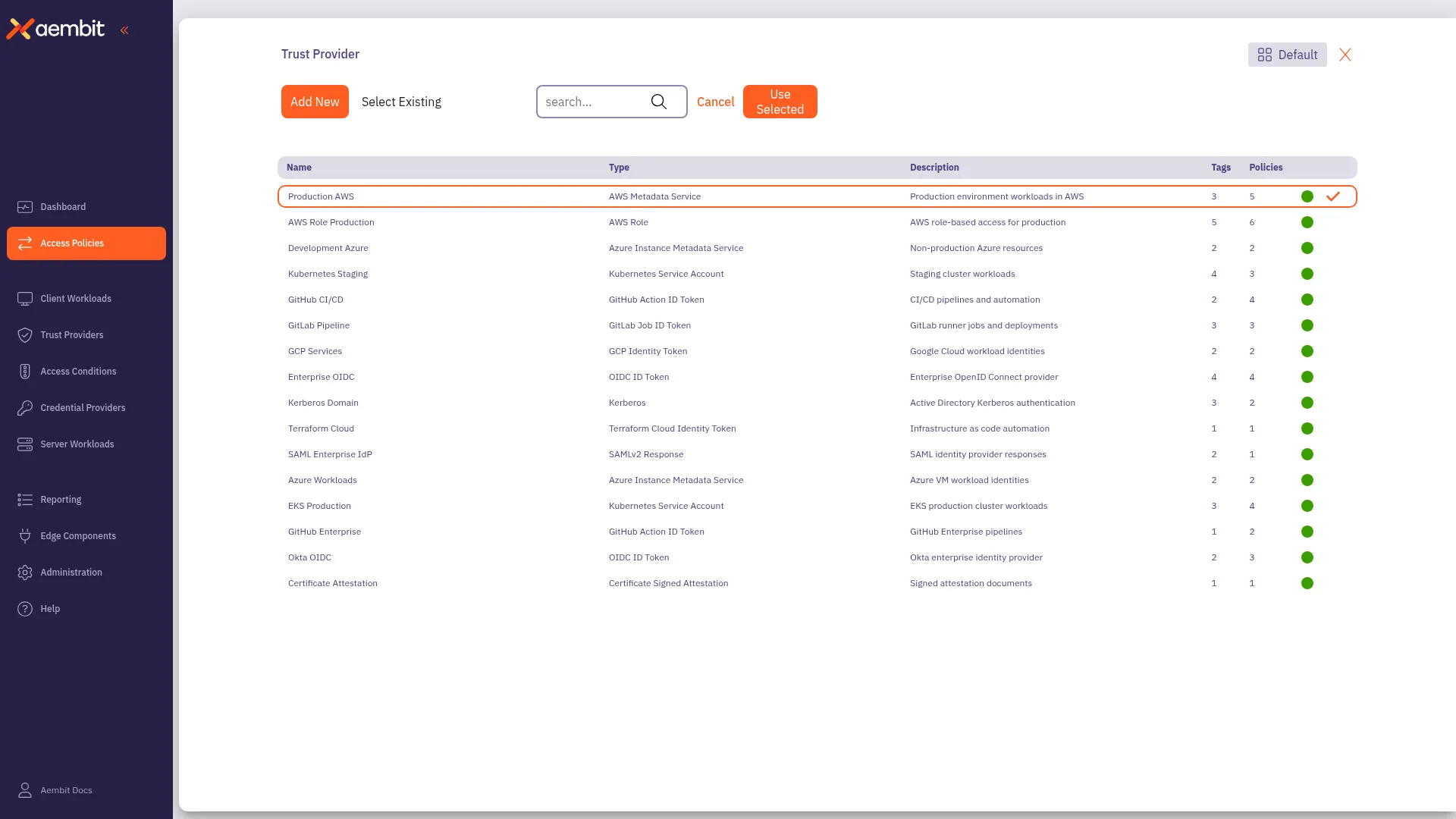
Task: Click the Aembit logo
Action: 55,29
